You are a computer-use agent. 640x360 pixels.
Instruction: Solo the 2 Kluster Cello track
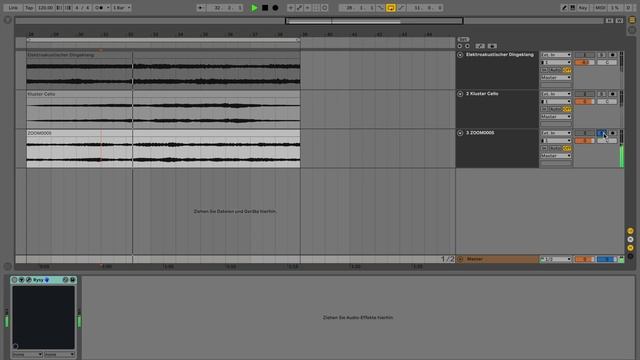[602, 94]
